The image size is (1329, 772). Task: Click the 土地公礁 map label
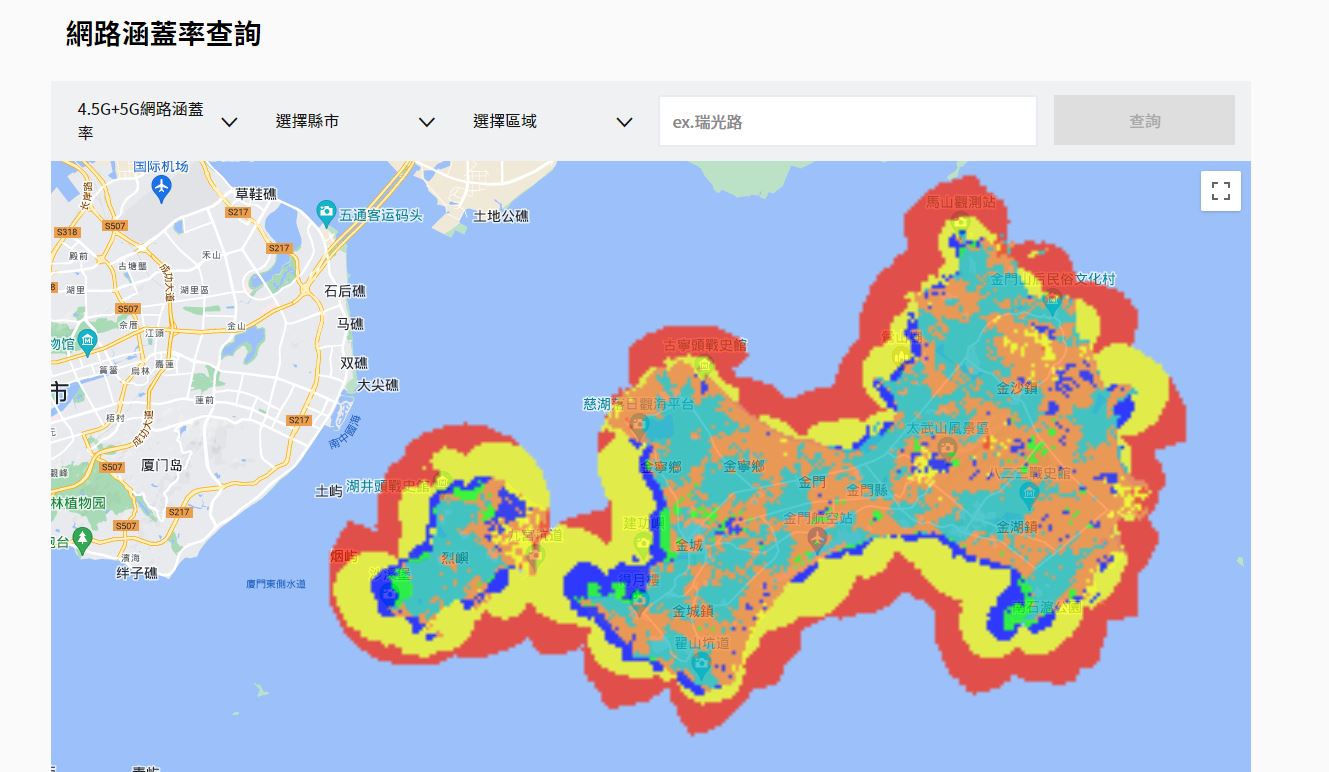pos(501,216)
